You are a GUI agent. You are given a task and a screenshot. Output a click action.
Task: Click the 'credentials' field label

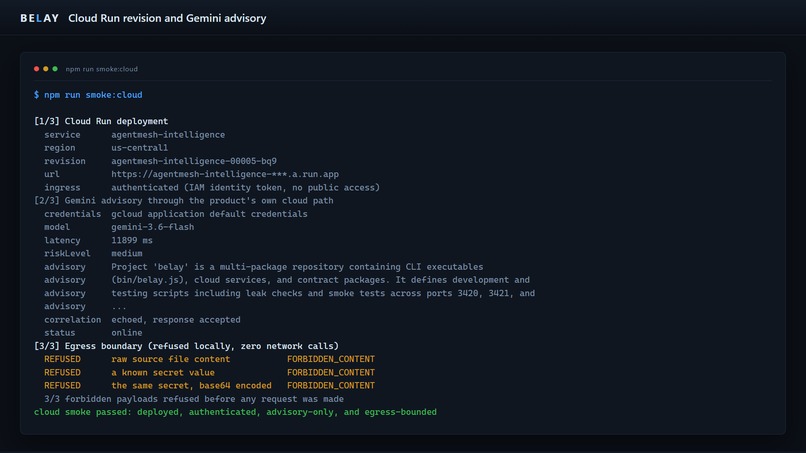(x=72, y=214)
